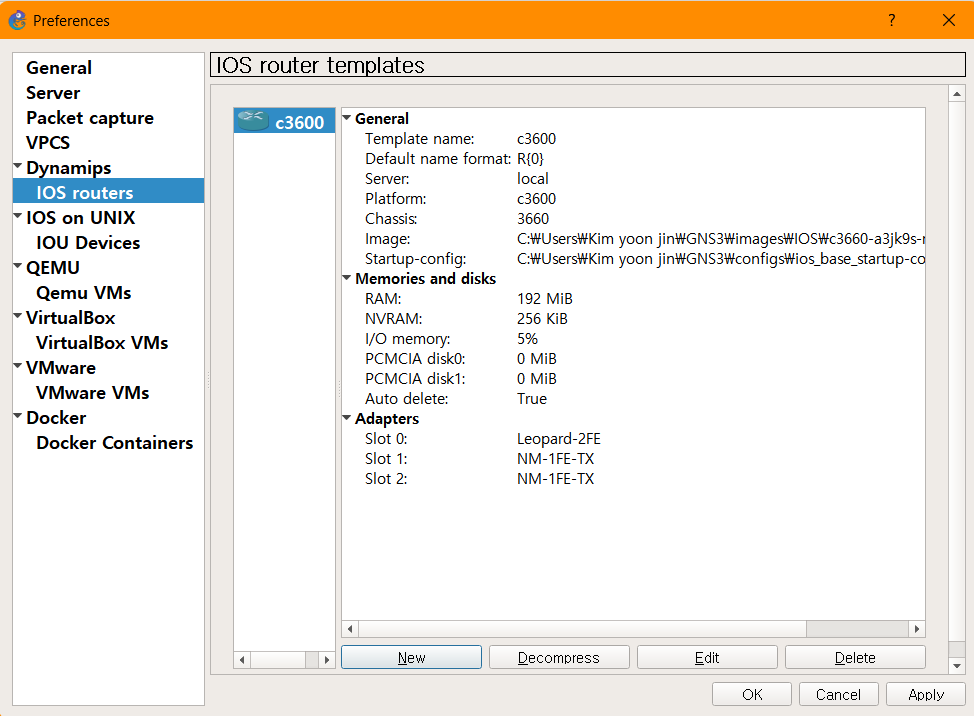Collapse the VirtualBox tree section
This screenshot has width=974, height=716.
click(x=18, y=315)
